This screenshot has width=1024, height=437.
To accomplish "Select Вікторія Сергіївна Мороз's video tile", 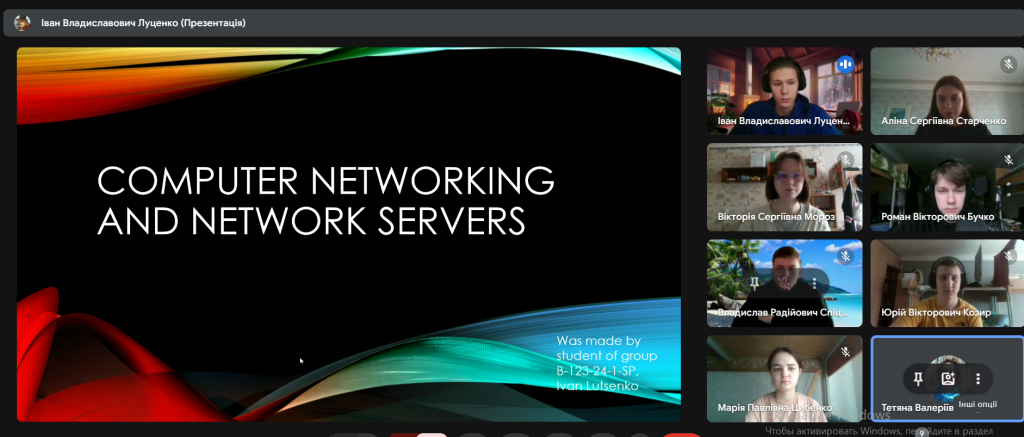I will [784, 186].
